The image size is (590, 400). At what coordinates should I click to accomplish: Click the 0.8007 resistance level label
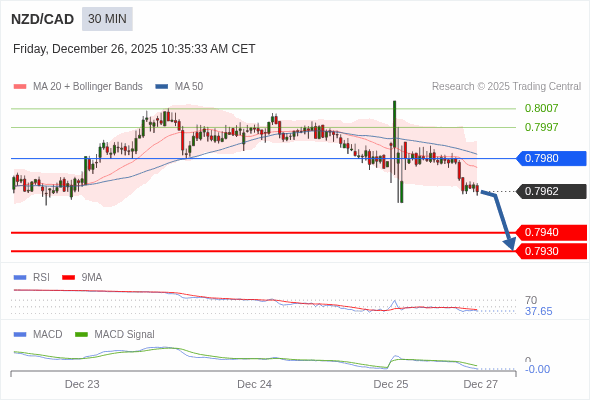point(541,108)
